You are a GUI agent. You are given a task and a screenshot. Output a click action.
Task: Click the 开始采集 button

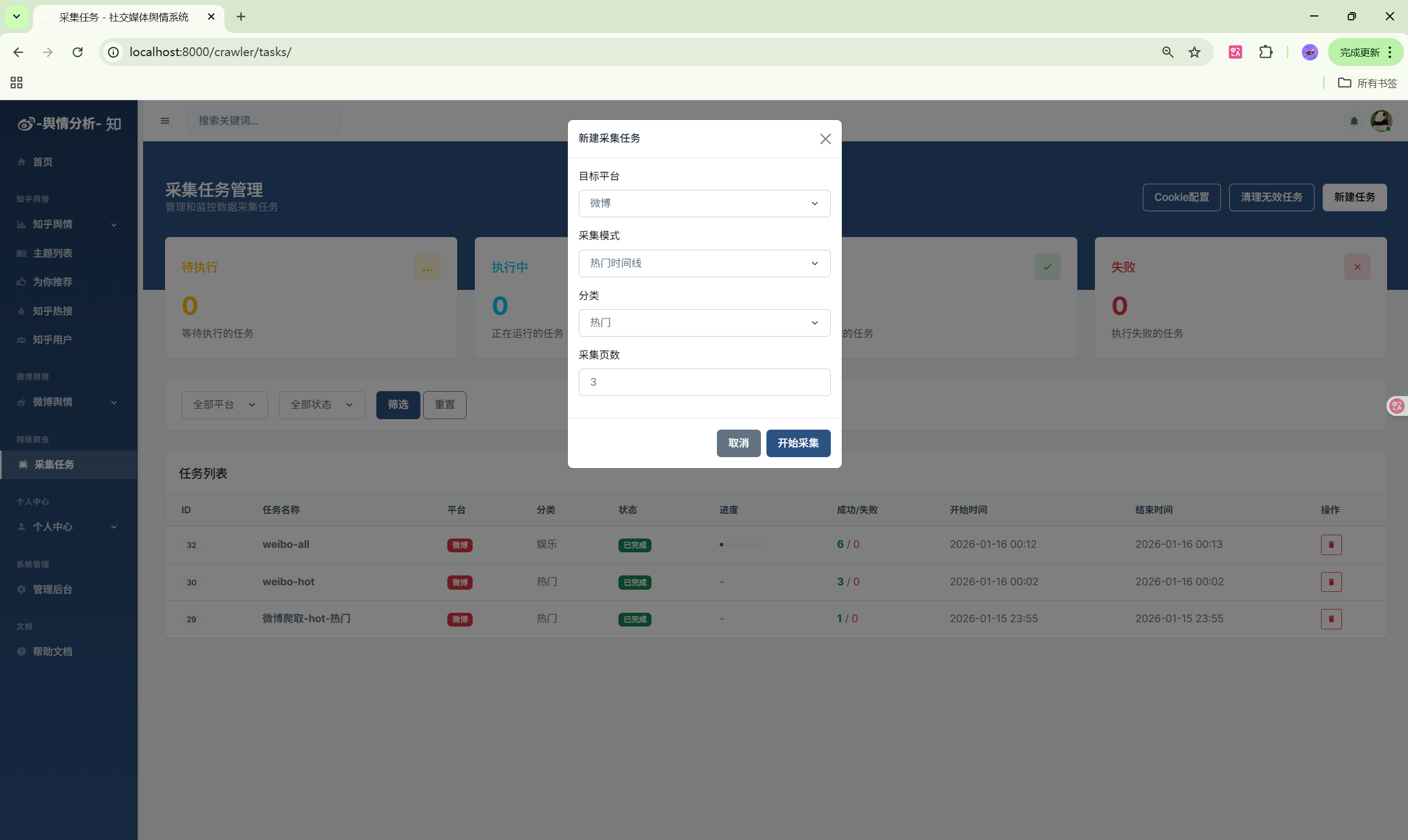(798, 443)
